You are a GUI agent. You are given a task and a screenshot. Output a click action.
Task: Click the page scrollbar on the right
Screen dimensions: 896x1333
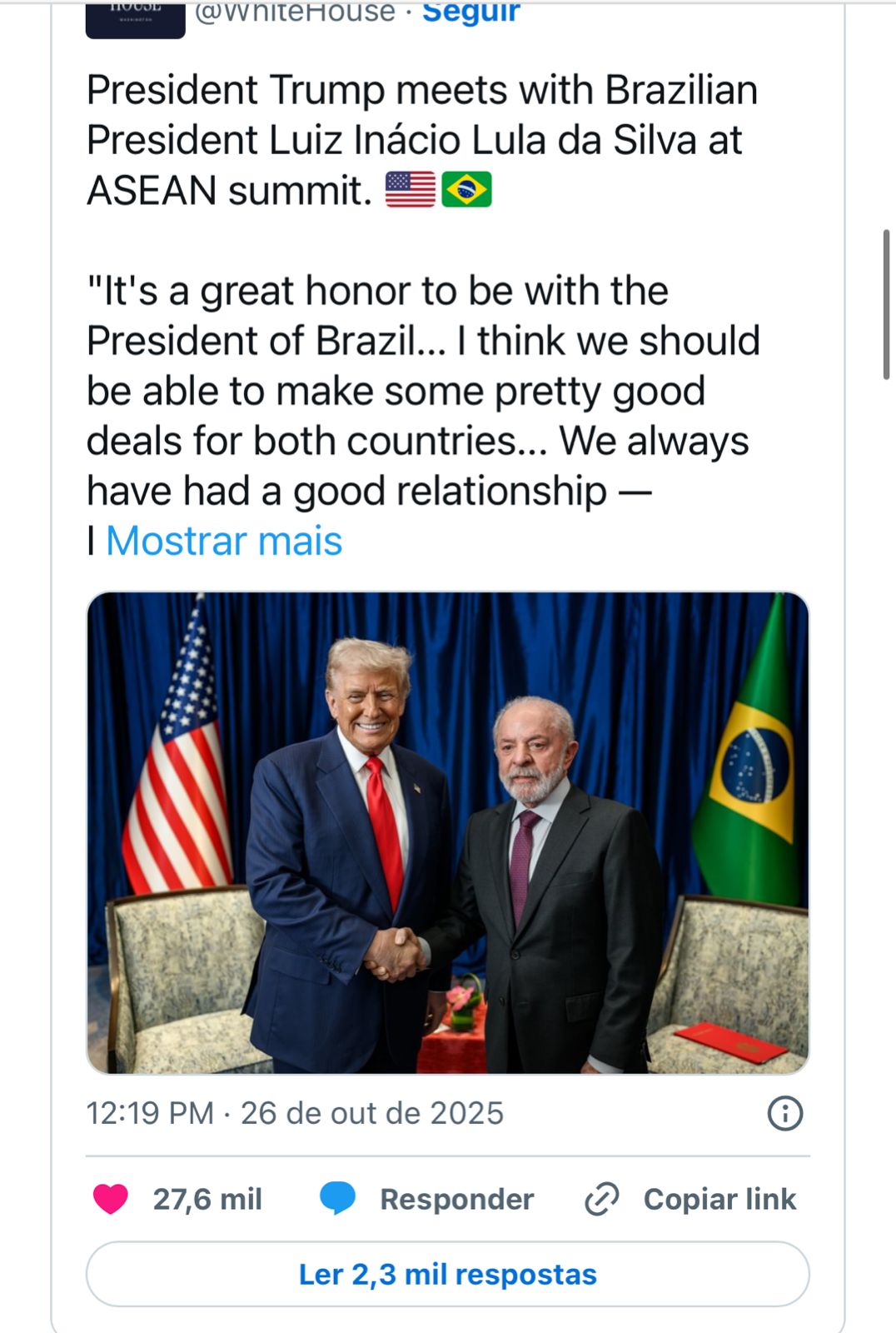tap(886, 304)
